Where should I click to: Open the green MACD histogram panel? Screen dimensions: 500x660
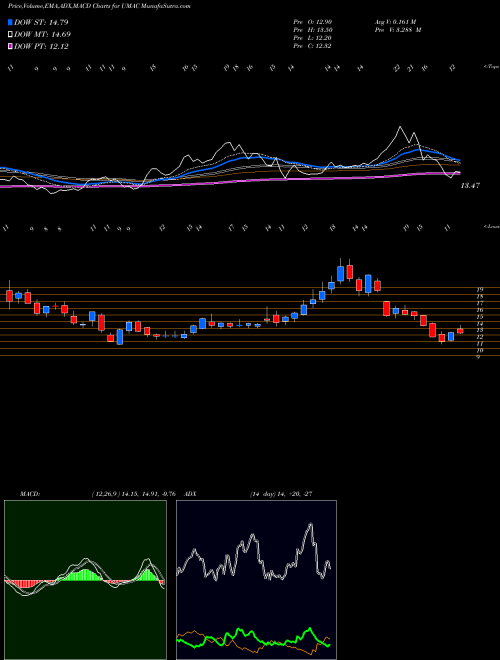pos(85,580)
